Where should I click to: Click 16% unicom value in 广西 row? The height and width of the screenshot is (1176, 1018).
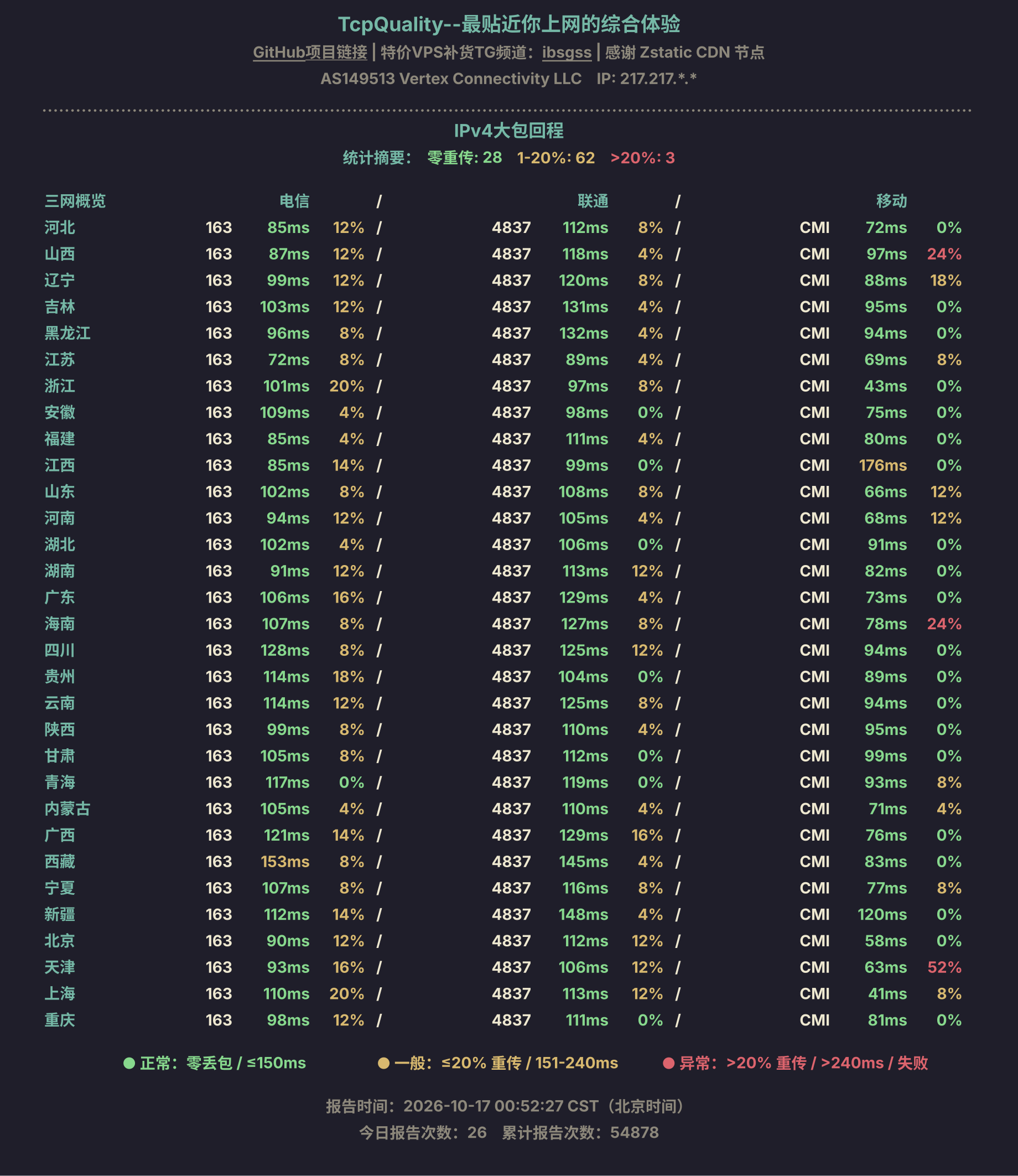point(647,835)
